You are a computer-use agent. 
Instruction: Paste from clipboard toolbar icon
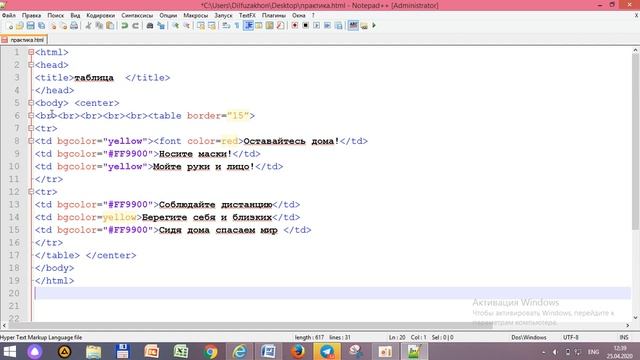pos(110,26)
